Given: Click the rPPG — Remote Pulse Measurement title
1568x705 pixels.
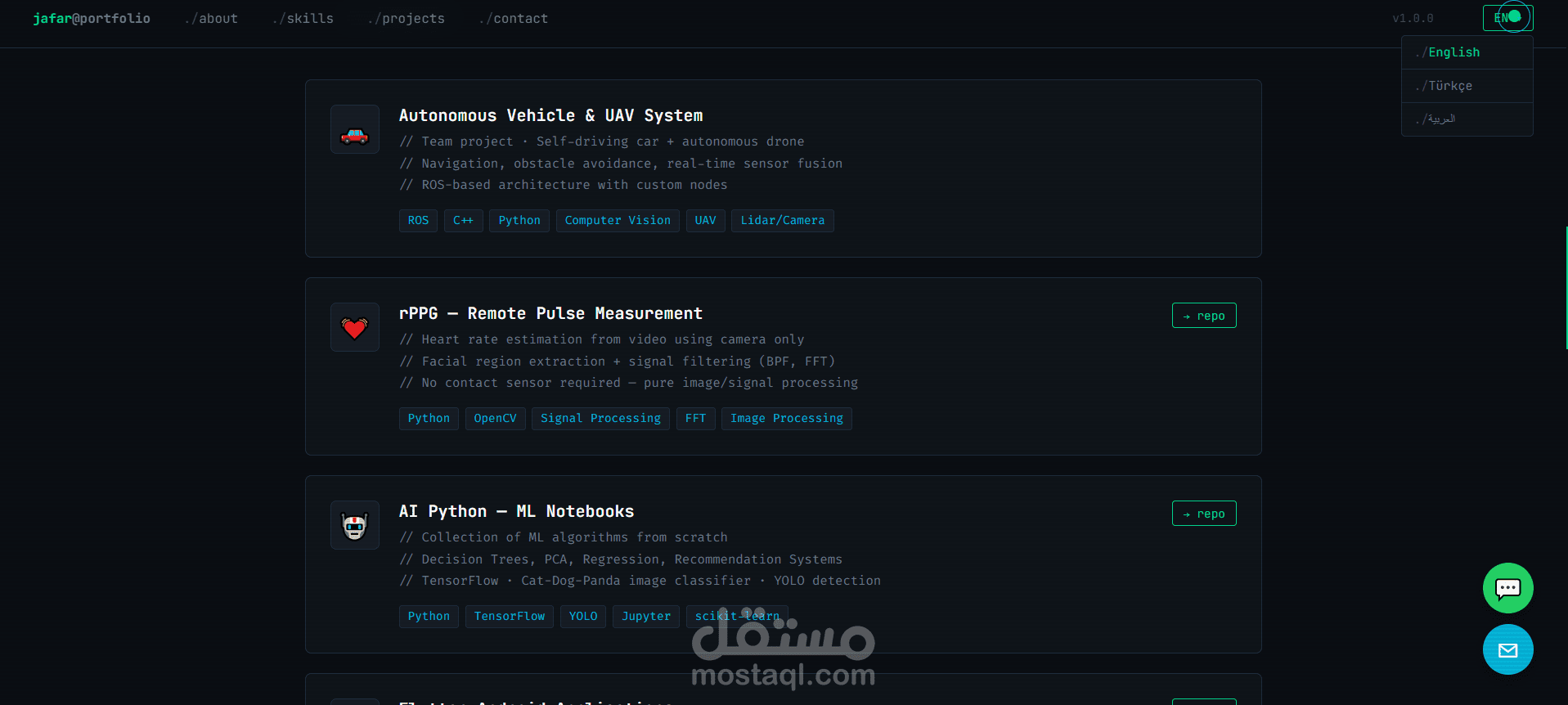Looking at the screenshot, I should tap(550, 313).
